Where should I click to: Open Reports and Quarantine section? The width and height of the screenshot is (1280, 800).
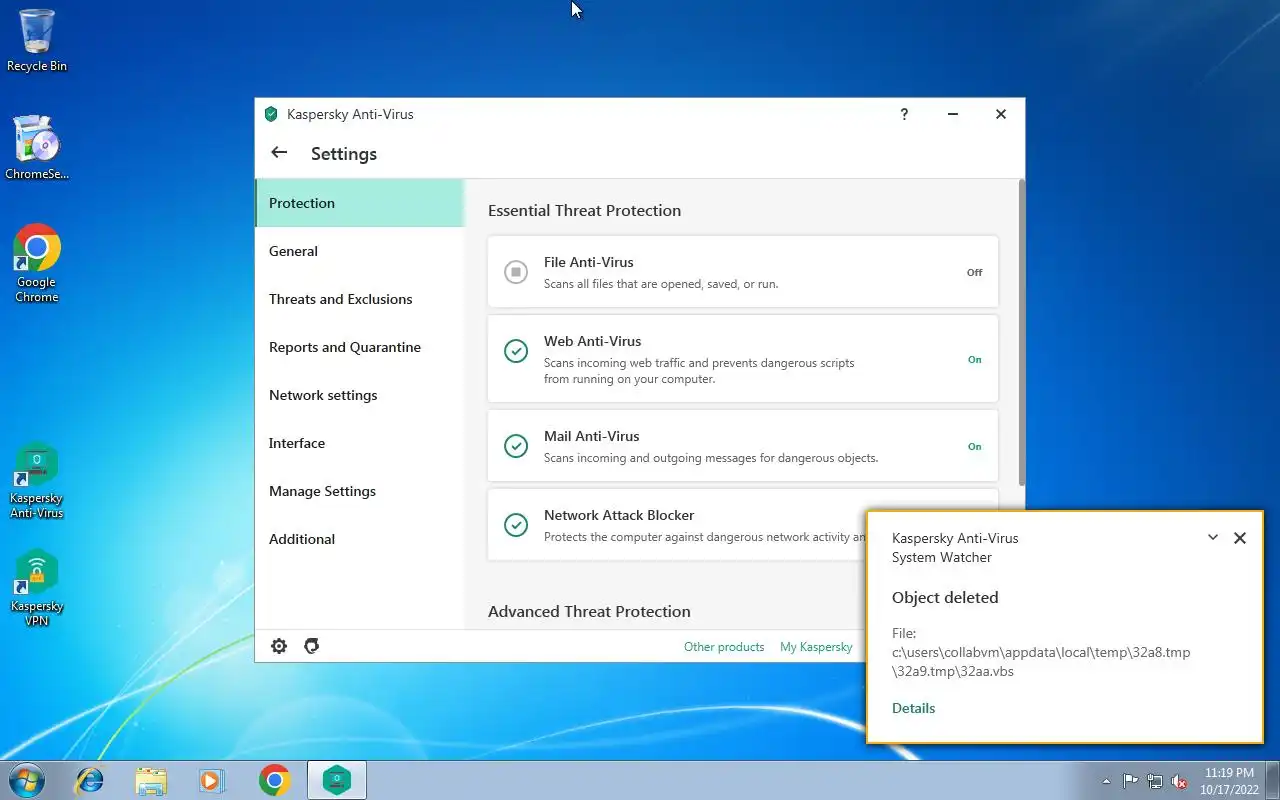[360, 347]
